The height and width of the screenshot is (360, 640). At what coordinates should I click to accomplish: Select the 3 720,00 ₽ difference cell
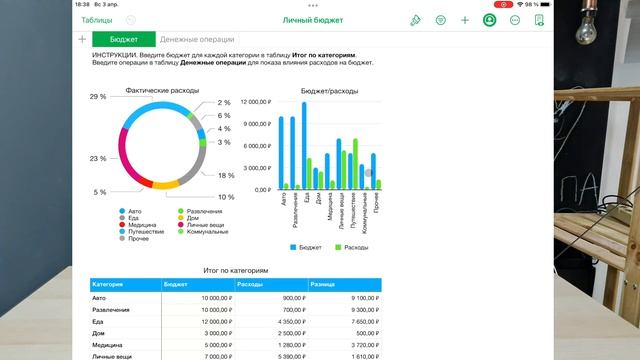click(x=345, y=345)
